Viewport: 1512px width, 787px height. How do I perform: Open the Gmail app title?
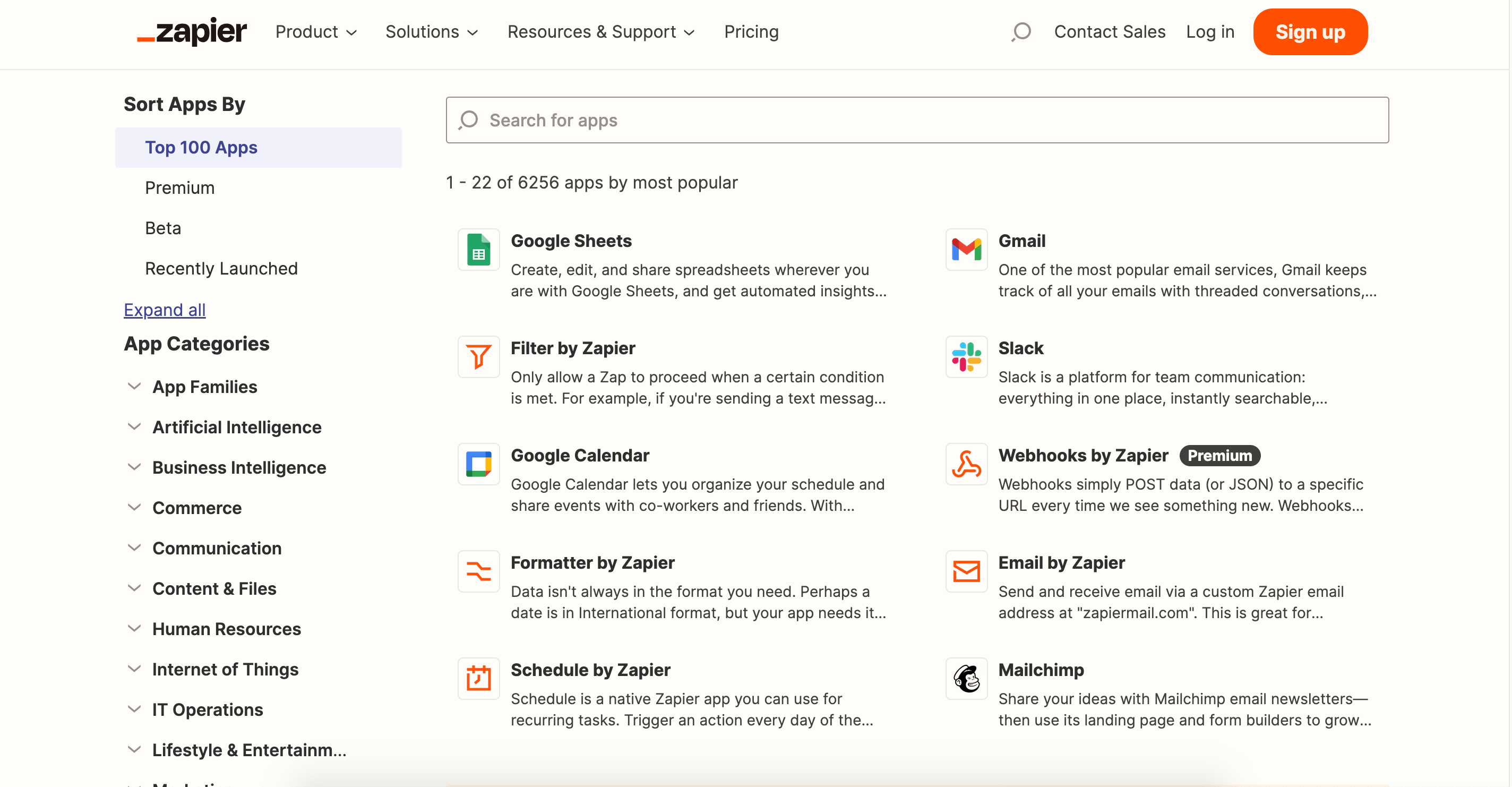coord(1021,241)
